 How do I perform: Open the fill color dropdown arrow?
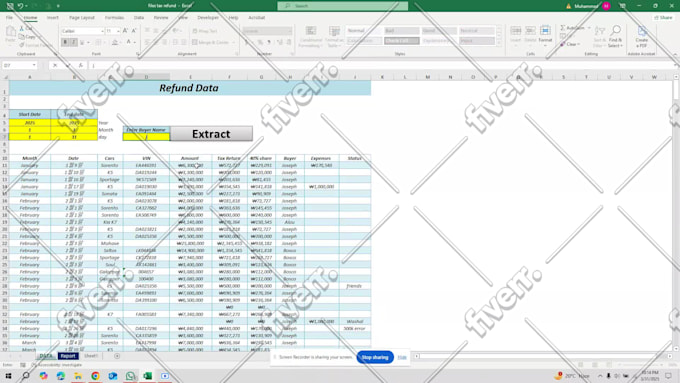[x=121, y=43]
